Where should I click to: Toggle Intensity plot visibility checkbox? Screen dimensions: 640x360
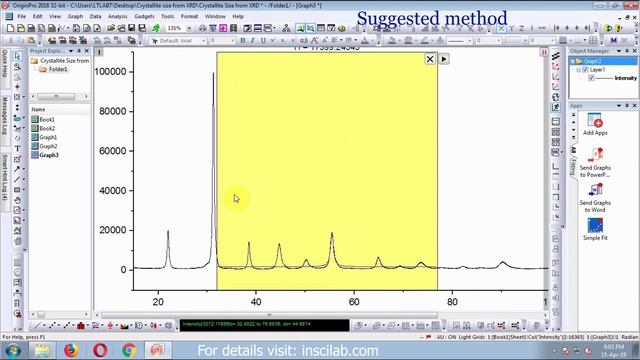(591, 78)
